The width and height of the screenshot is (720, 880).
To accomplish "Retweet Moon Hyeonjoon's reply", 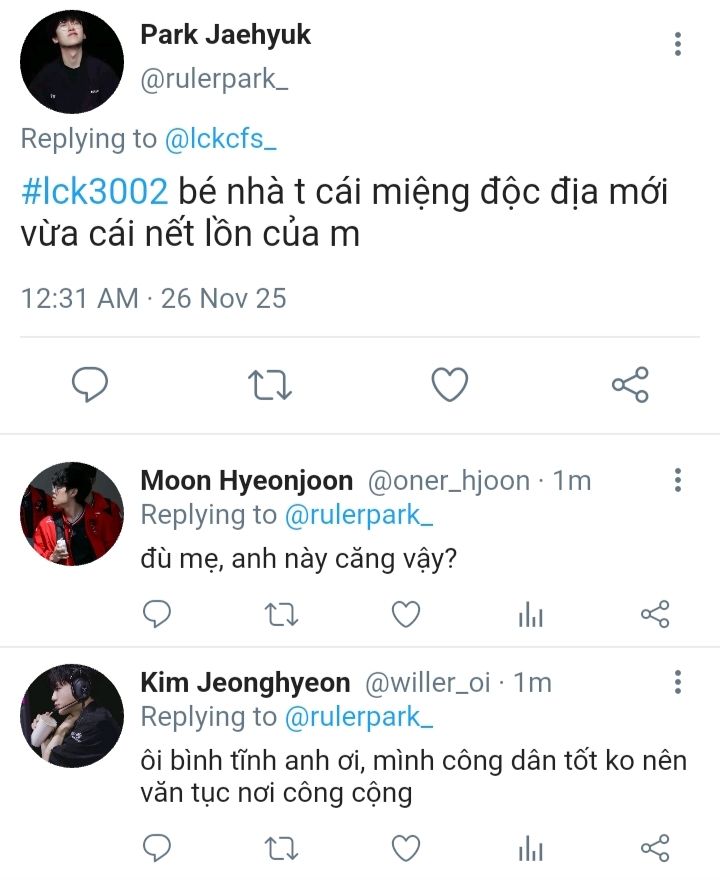I will 281,614.
